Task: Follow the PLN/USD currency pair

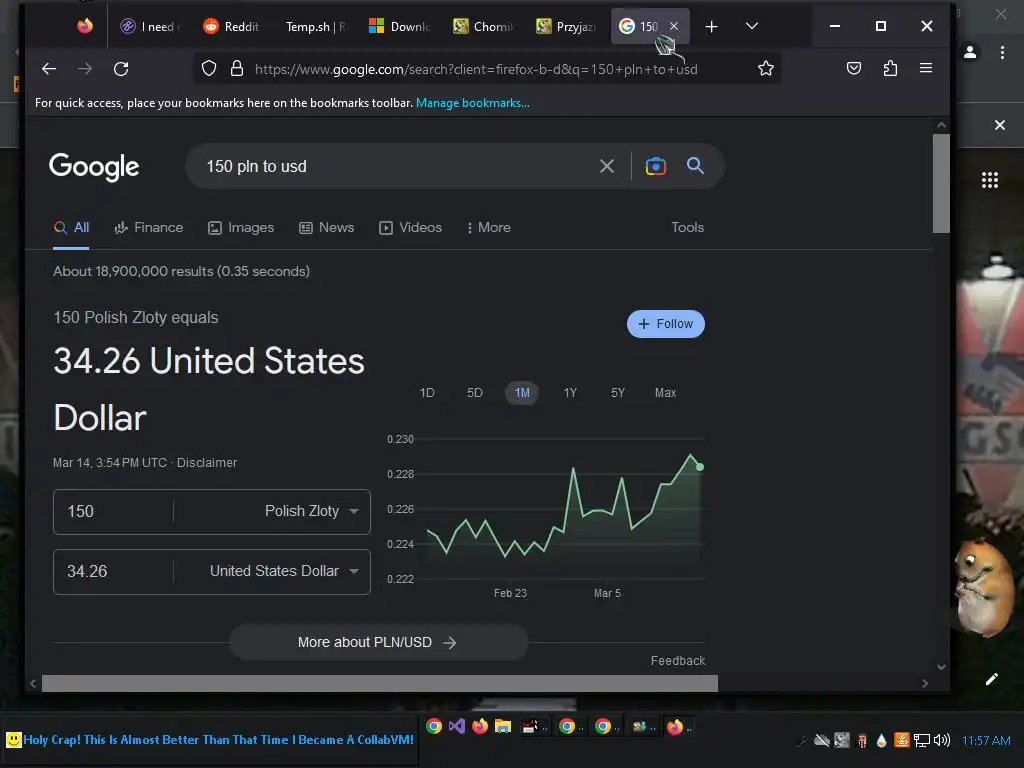Action: pos(665,324)
